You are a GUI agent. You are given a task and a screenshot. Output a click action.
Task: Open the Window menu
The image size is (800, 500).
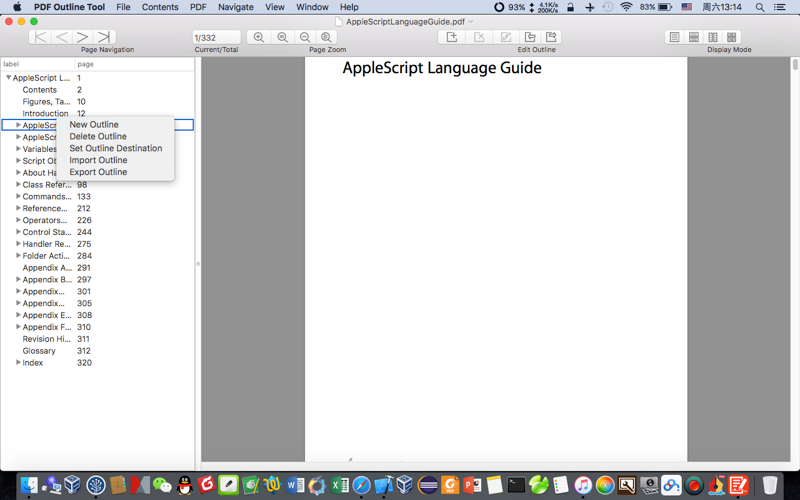[312, 7]
